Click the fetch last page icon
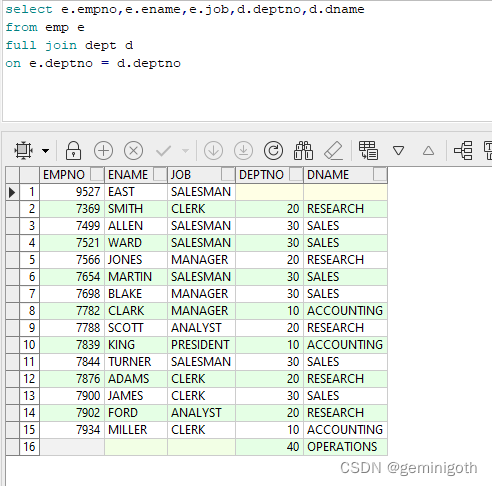The width and height of the screenshot is (492, 486). [x=243, y=151]
